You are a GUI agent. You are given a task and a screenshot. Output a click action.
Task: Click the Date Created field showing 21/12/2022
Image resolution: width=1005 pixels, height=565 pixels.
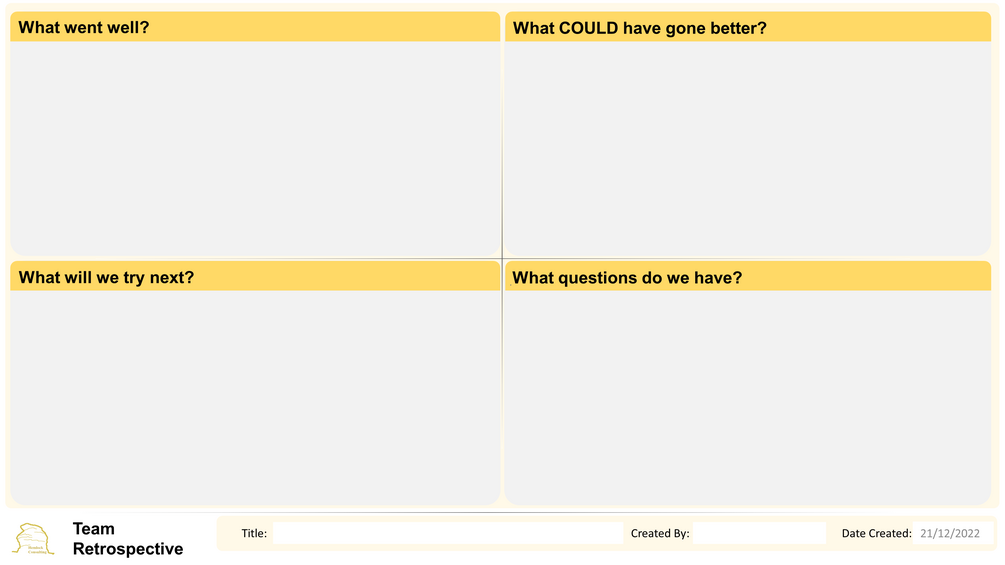pyautogui.click(x=949, y=534)
